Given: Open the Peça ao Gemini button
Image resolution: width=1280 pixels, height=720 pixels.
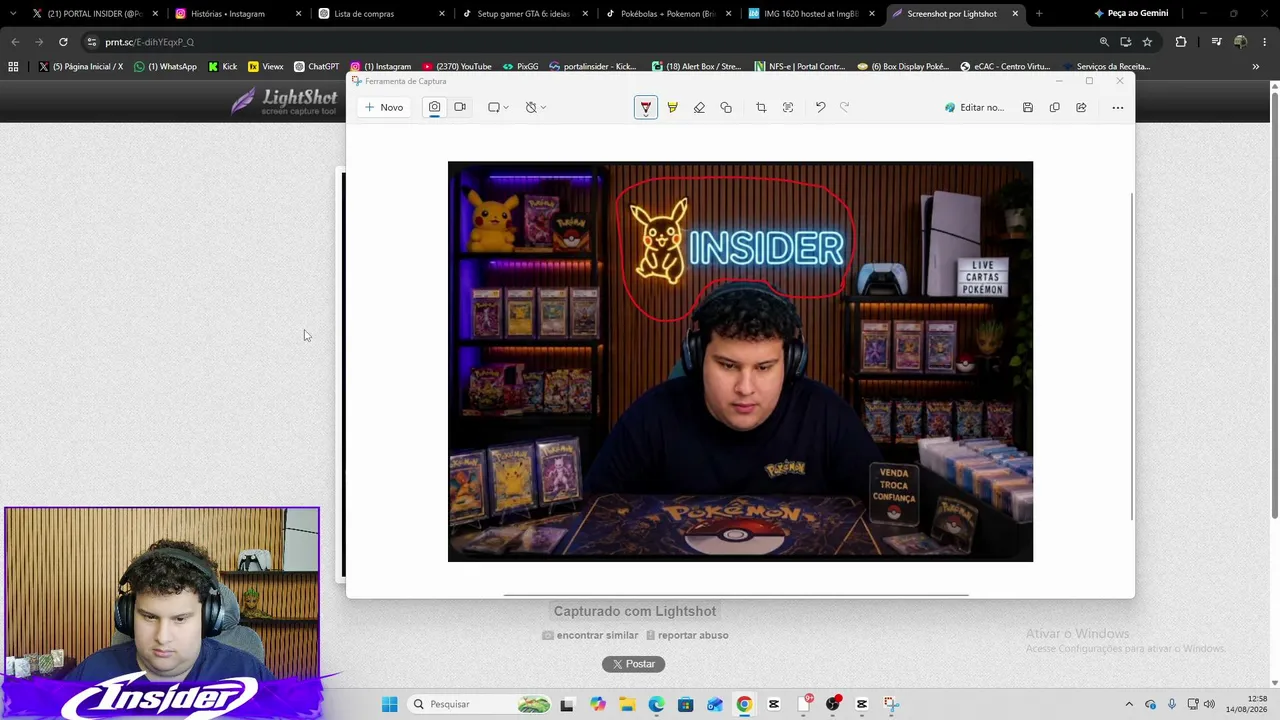Looking at the screenshot, I should click(x=1131, y=14).
